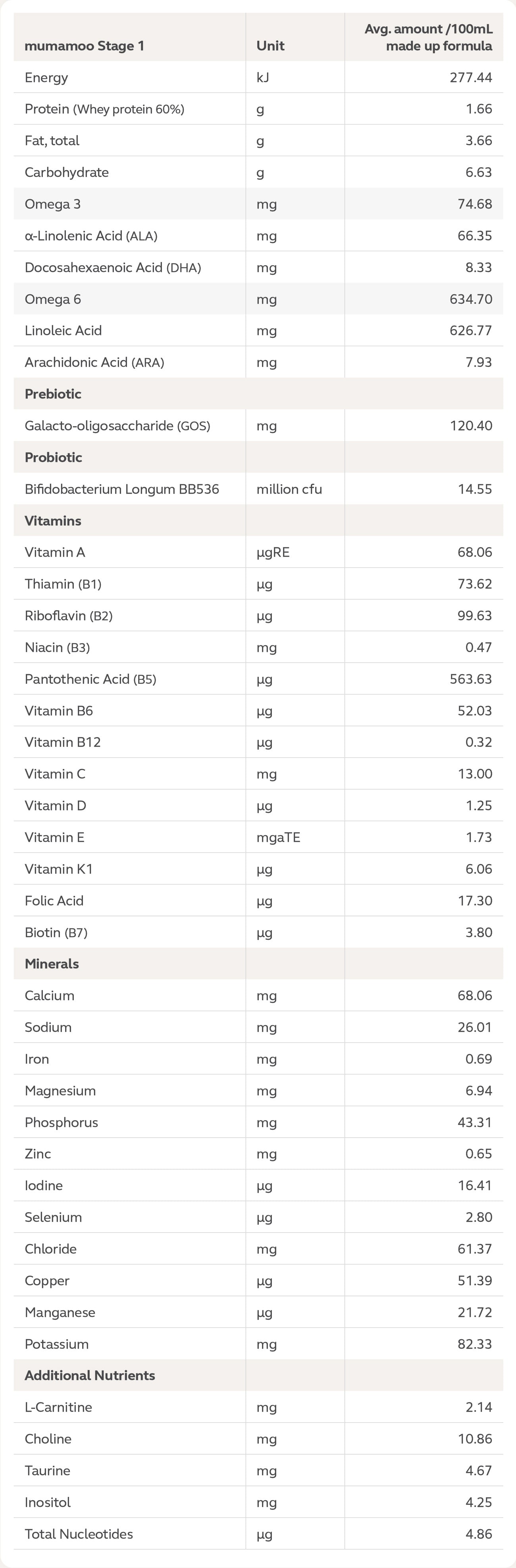Click the Prebiotic section heading
This screenshot has width=516, height=1568.
pos(53,395)
